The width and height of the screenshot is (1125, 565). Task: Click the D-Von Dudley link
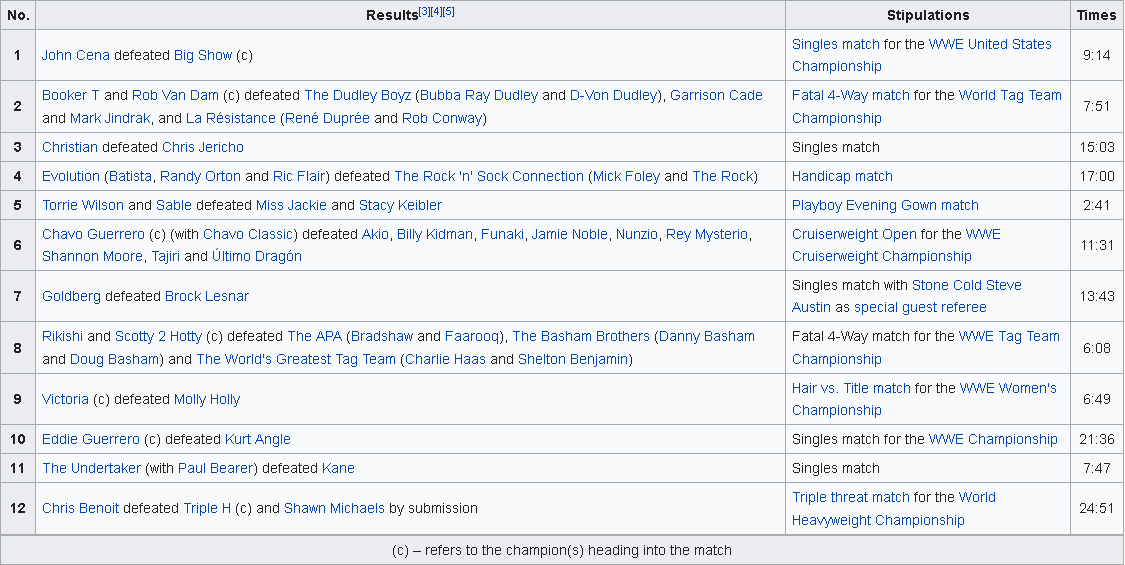[613, 95]
